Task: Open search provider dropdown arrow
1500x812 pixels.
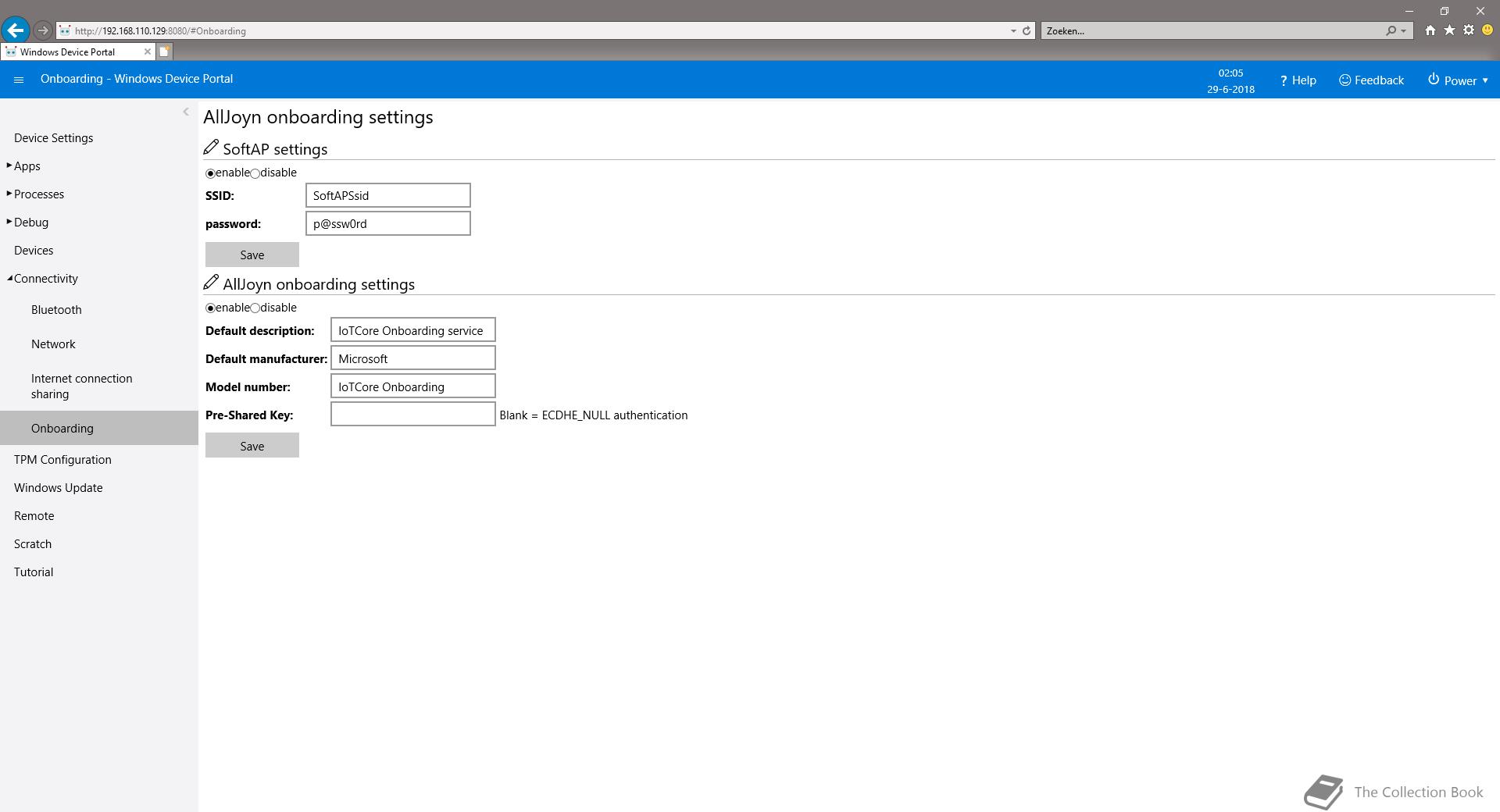Action: click(x=1404, y=30)
